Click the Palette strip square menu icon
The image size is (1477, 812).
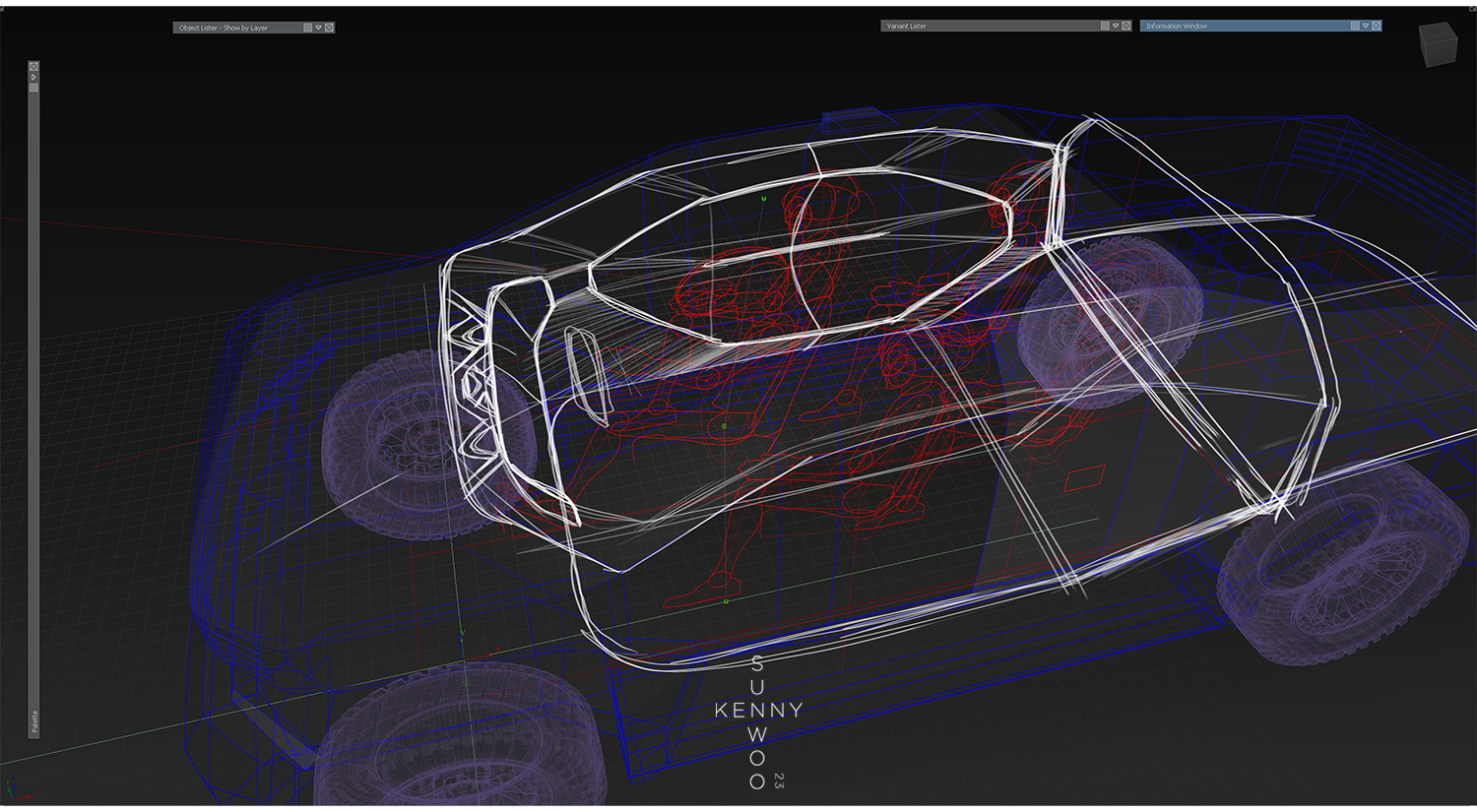point(33,88)
